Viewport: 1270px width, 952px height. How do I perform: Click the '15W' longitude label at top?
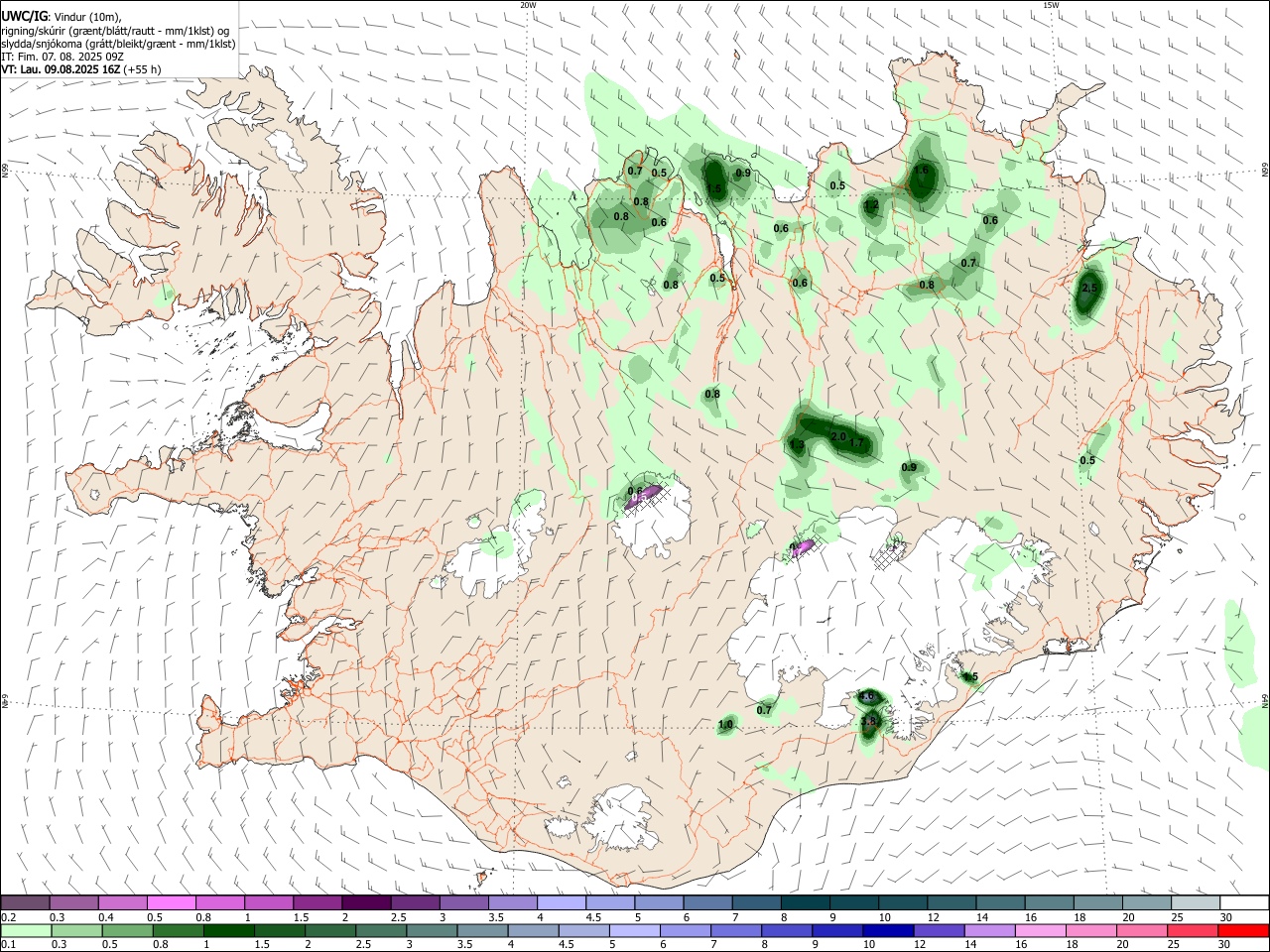(x=1051, y=5)
